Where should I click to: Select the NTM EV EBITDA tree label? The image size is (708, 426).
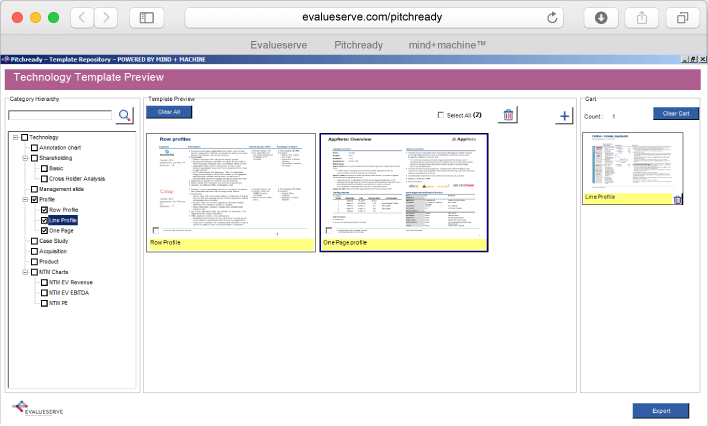(69, 293)
